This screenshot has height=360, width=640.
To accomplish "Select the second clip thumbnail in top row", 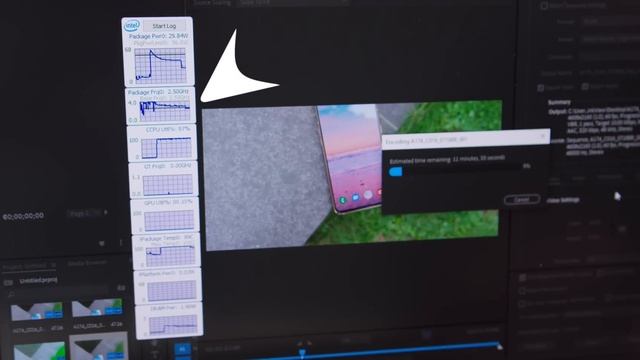I will [97, 308].
